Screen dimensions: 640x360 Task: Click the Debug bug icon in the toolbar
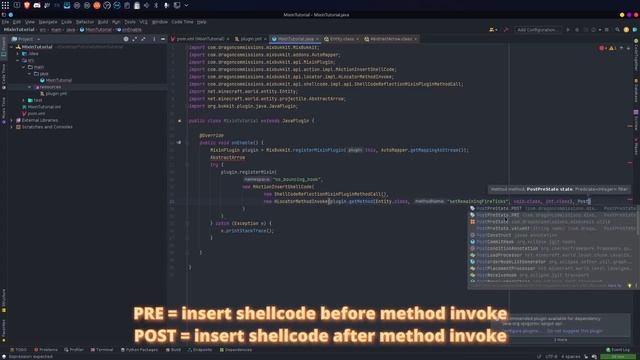coord(577,30)
